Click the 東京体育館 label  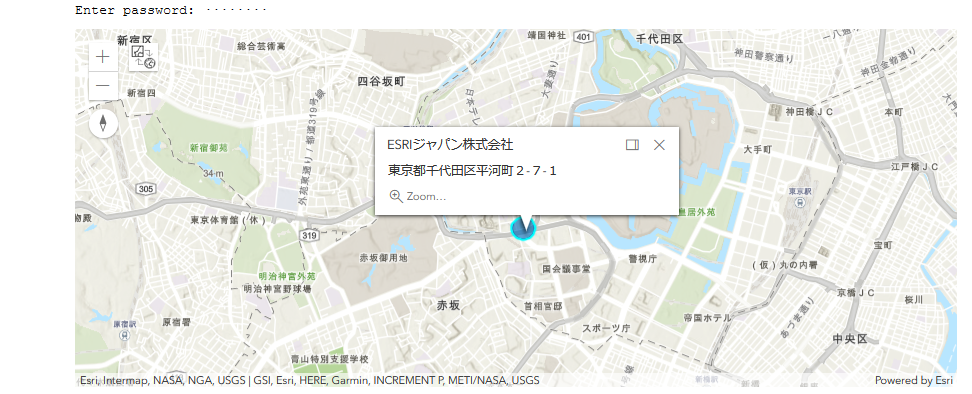(228, 220)
